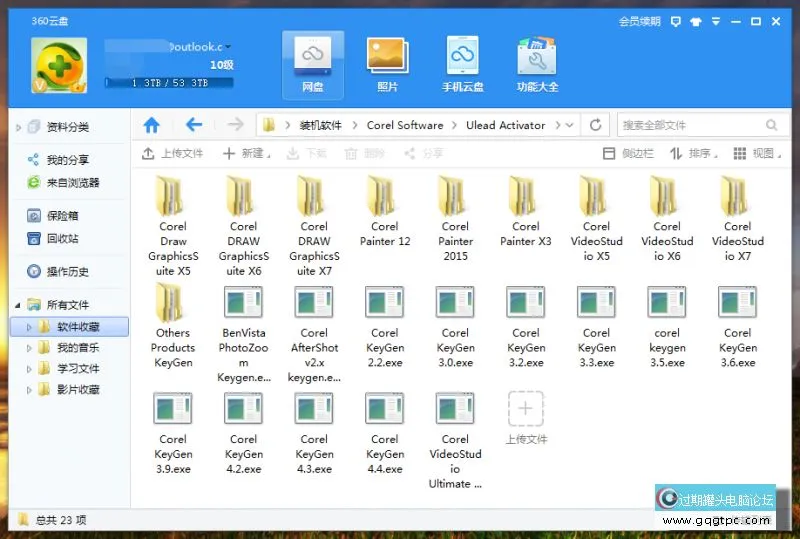800x539 pixels.
Task: Select the 影片收藏 folder in tree
Action: (x=78, y=390)
